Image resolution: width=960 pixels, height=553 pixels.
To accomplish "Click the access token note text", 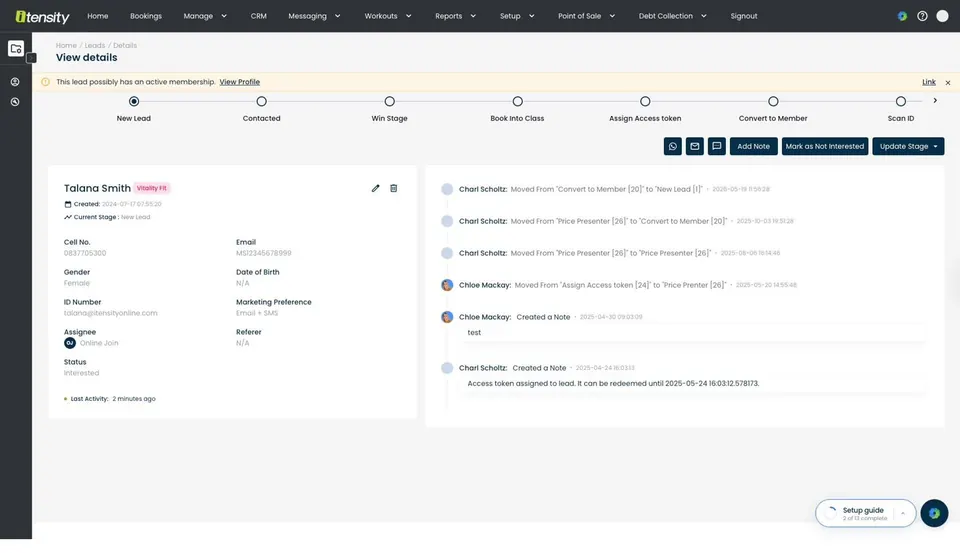I will click(613, 383).
